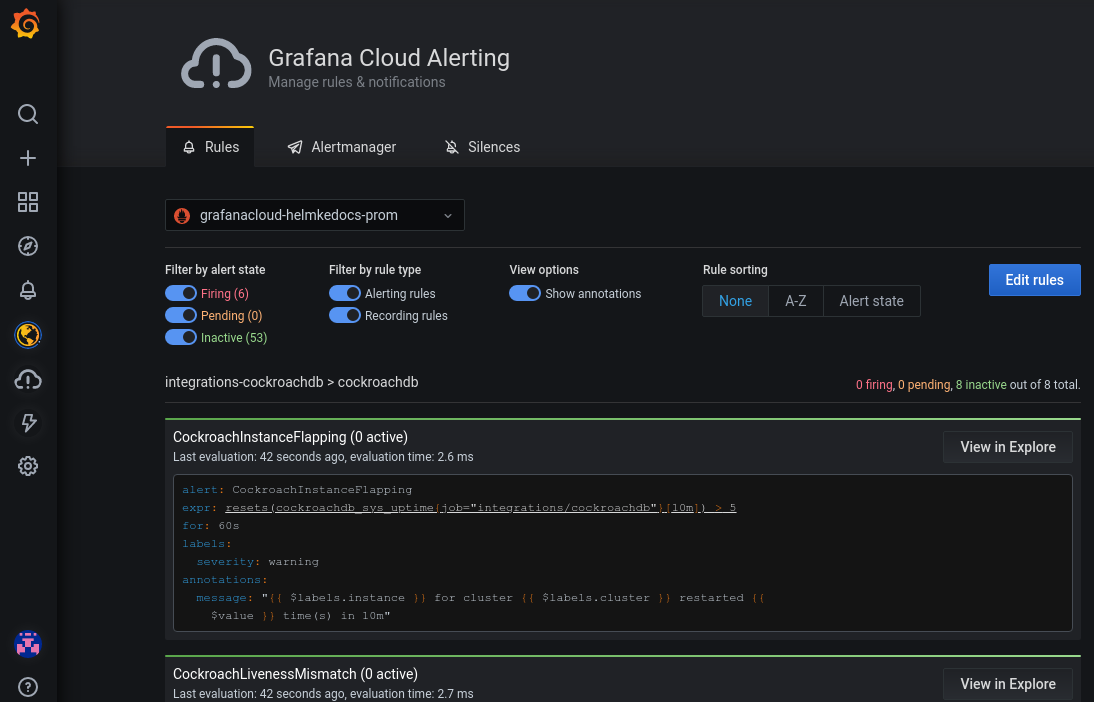Toggle the Recording rules filter
Image resolution: width=1094 pixels, height=702 pixels.
[x=345, y=315]
